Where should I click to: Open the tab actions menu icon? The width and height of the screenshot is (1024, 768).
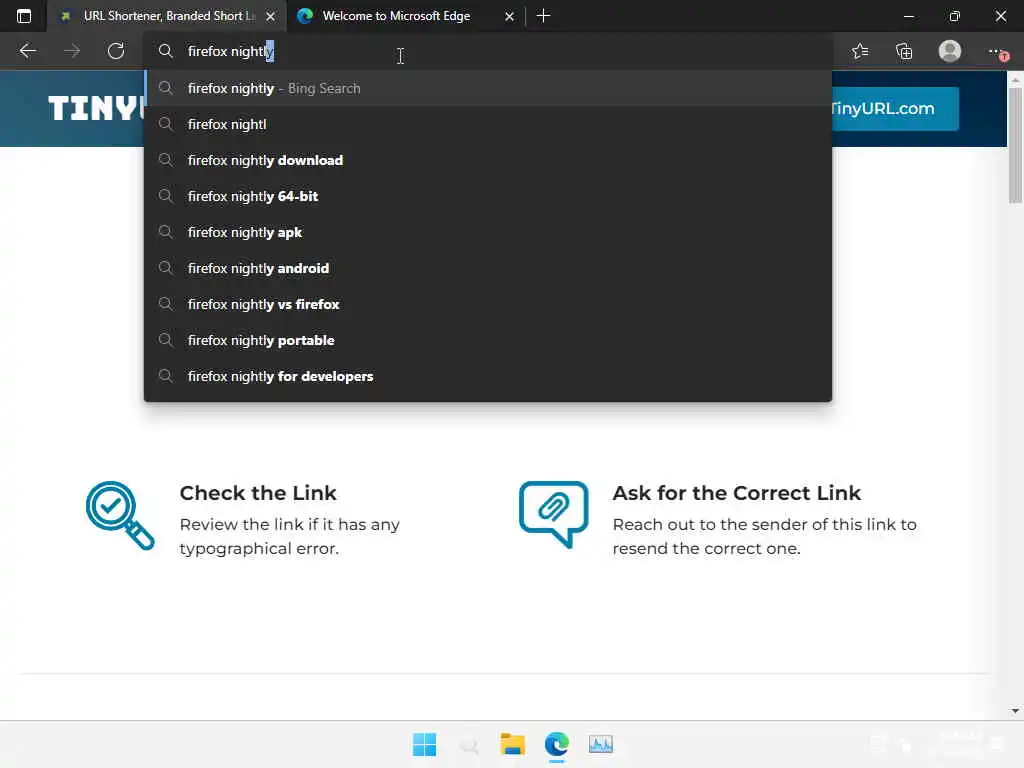tap(24, 16)
